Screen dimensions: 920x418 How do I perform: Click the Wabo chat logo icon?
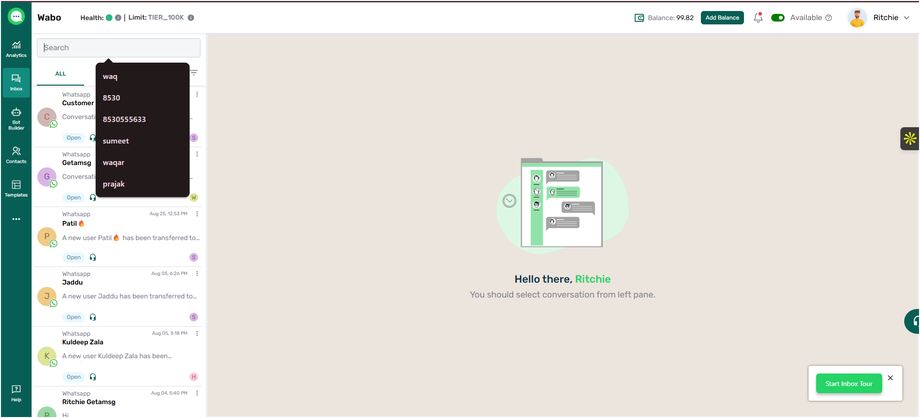[x=16, y=16]
